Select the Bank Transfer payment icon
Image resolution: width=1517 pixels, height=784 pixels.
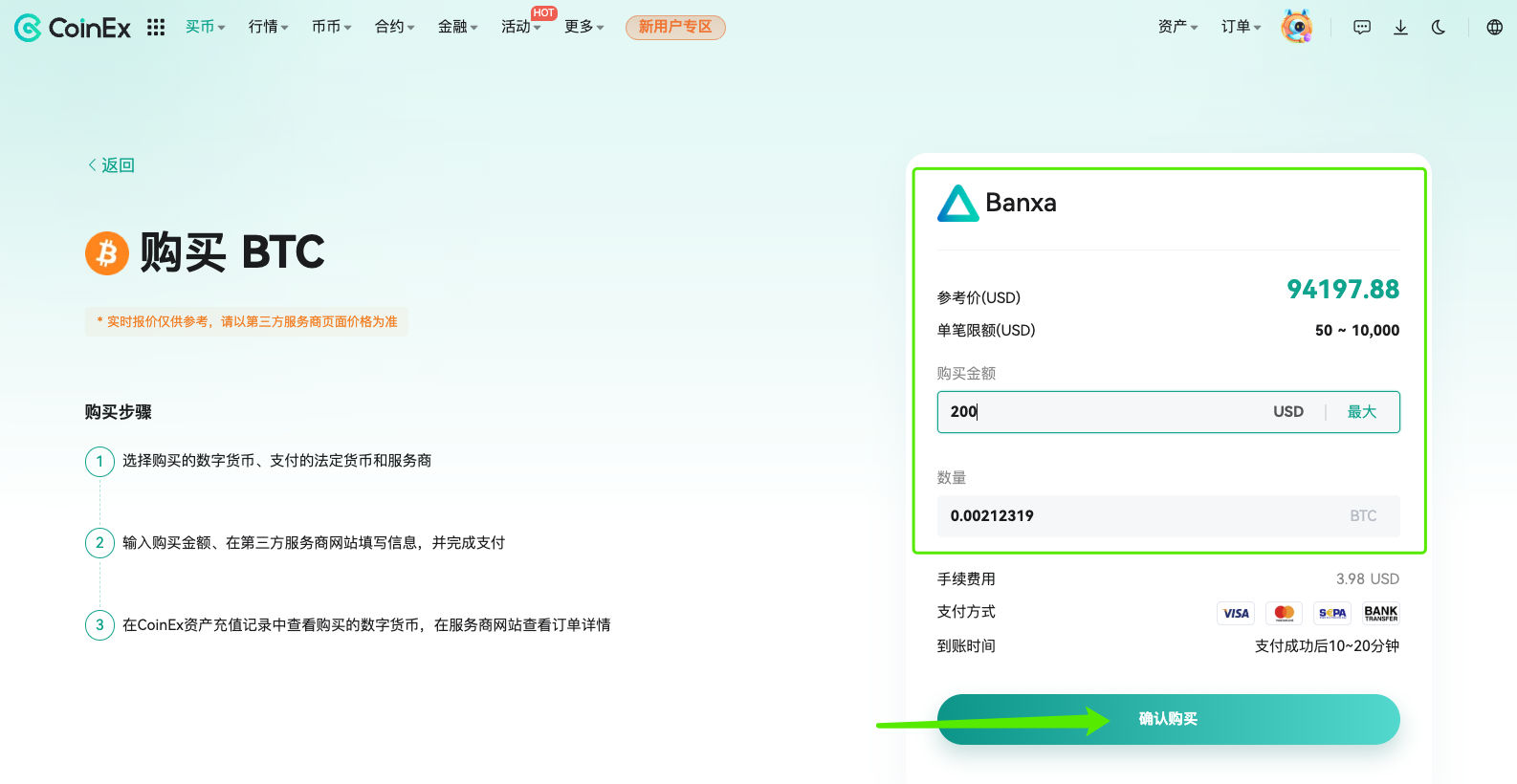(x=1381, y=613)
